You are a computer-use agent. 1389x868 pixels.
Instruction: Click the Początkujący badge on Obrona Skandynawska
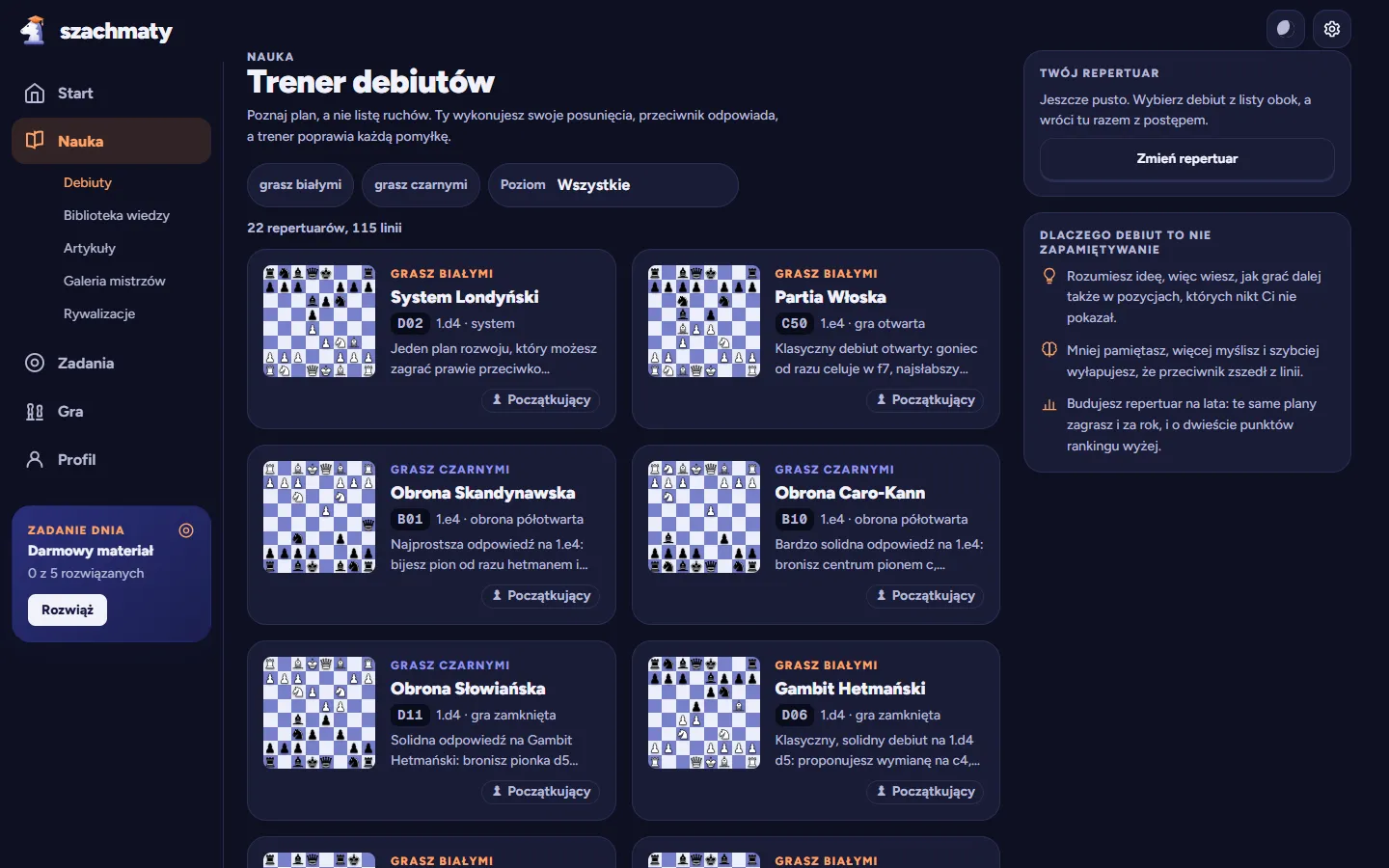tap(541, 596)
